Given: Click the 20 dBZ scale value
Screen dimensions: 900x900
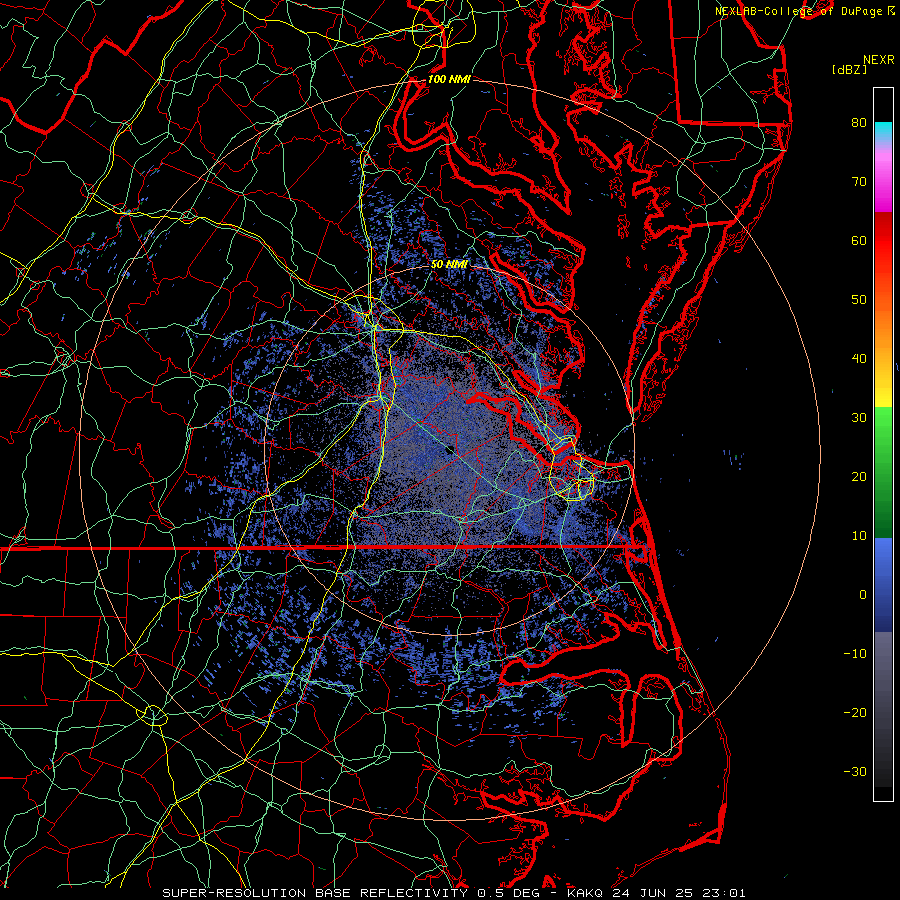Looking at the screenshot, I should pos(859,476).
